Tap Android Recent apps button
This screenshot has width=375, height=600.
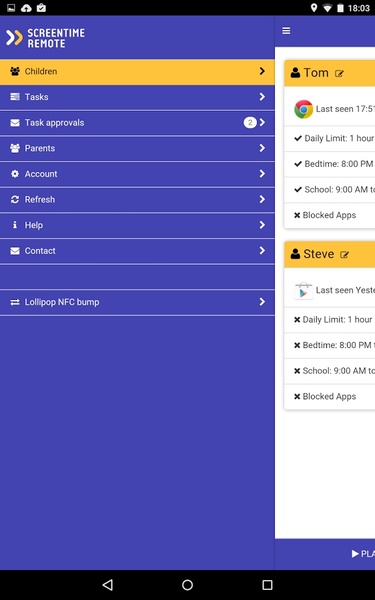point(267,585)
